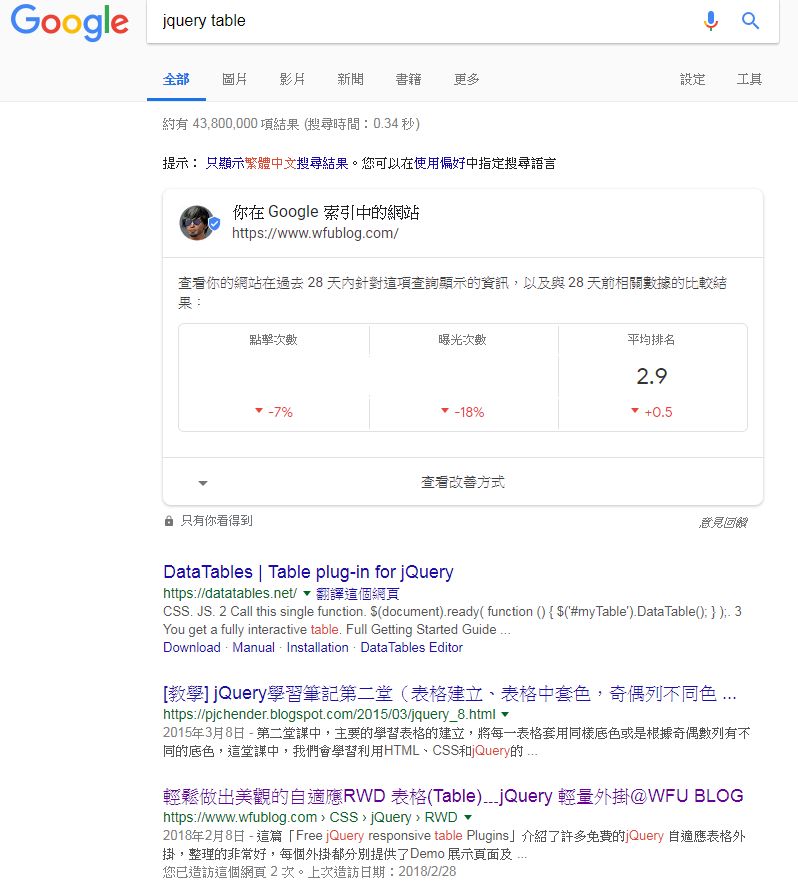Switch to the 影片 tab

(292, 79)
